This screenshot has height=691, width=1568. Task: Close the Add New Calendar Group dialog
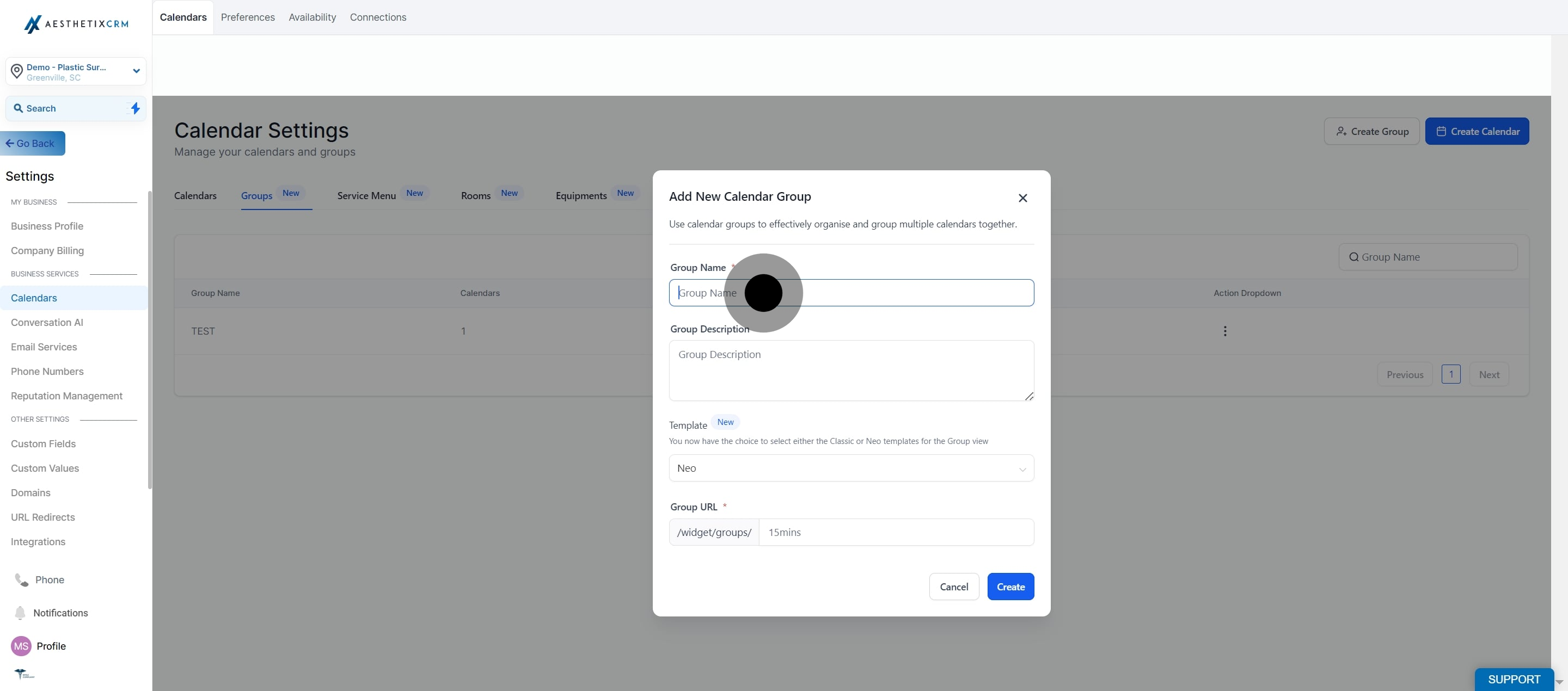1022,198
